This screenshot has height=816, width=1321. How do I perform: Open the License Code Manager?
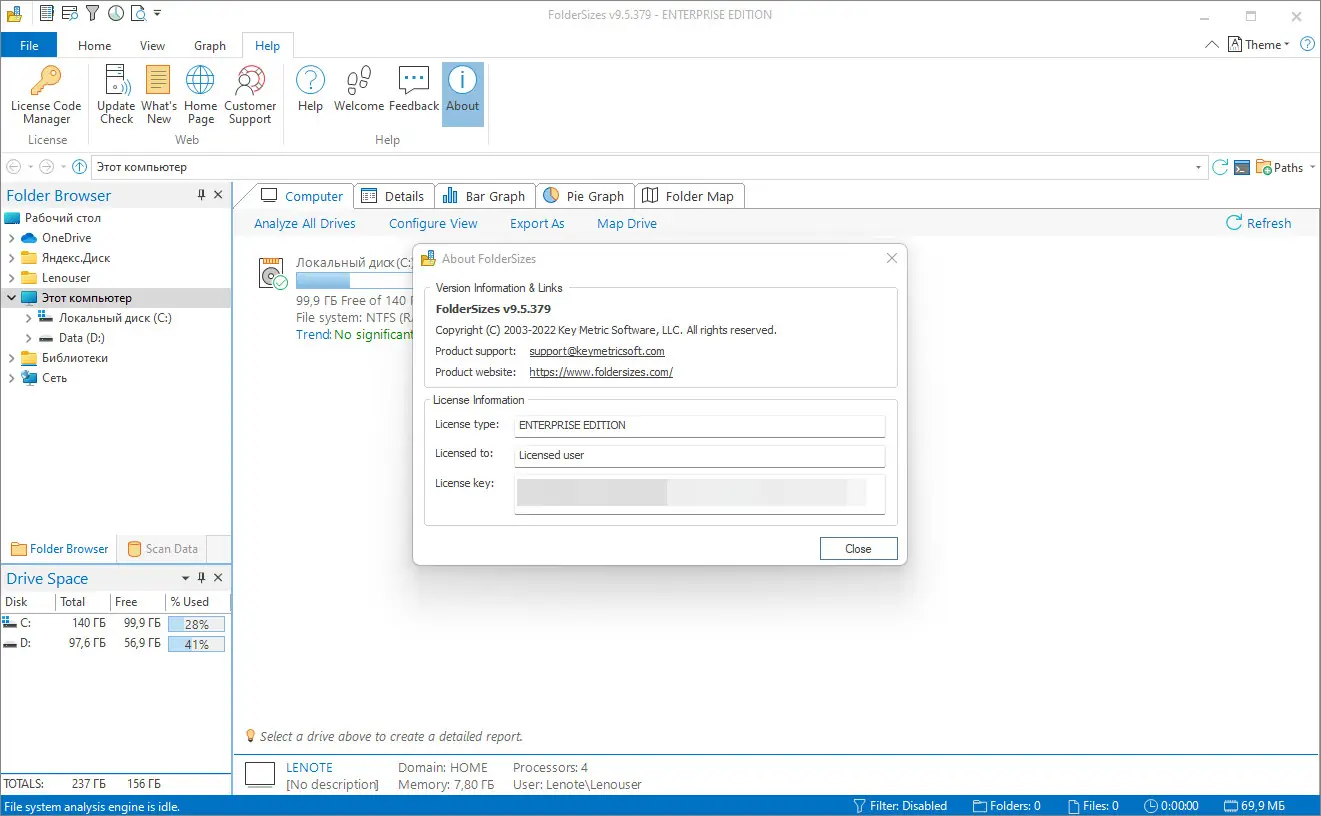(46, 95)
